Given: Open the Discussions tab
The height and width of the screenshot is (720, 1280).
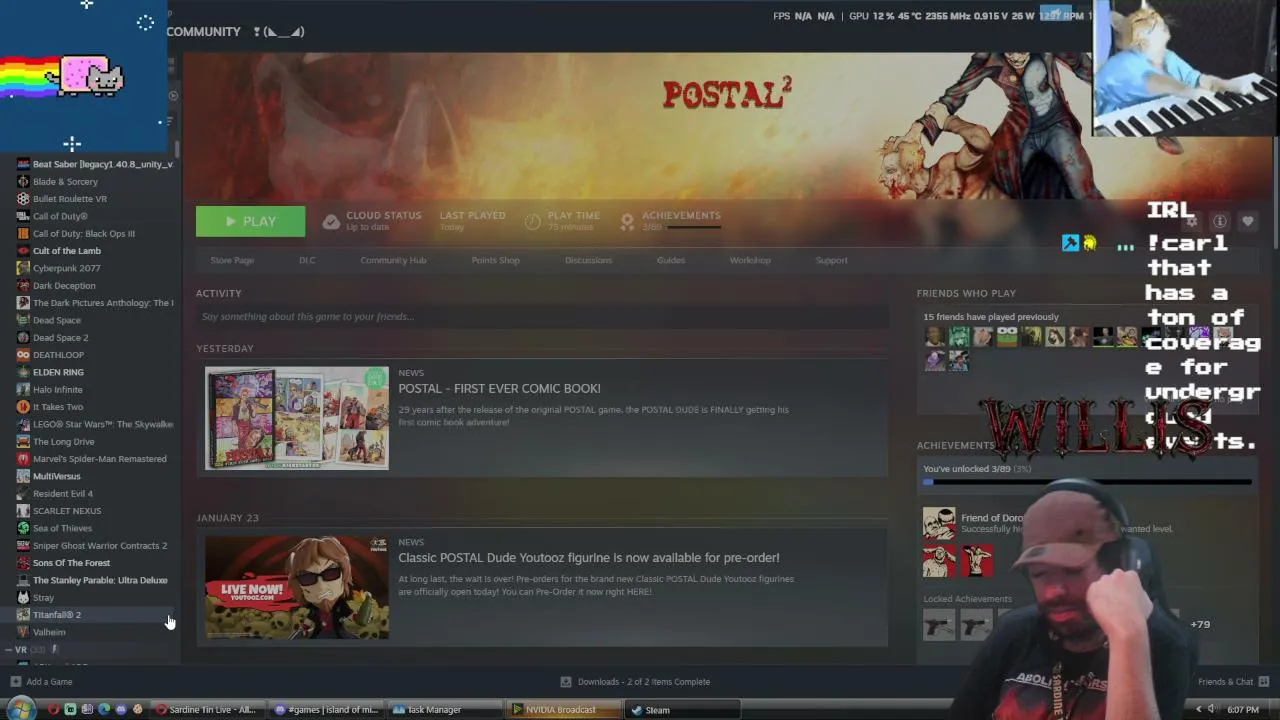Looking at the screenshot, I should (x=588, y=260).
